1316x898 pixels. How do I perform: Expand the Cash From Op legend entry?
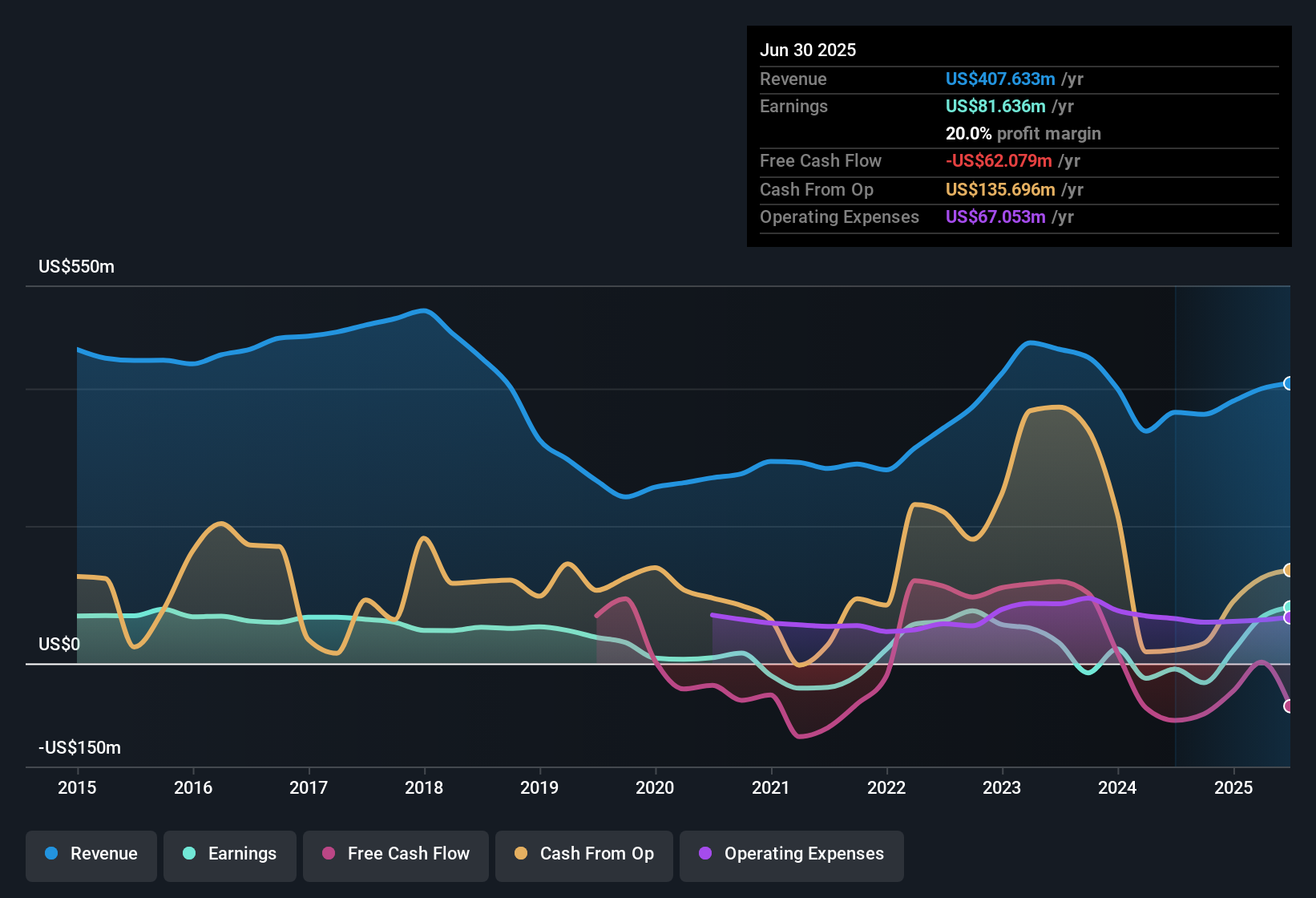pyautogui.click(x=583, y=855)
